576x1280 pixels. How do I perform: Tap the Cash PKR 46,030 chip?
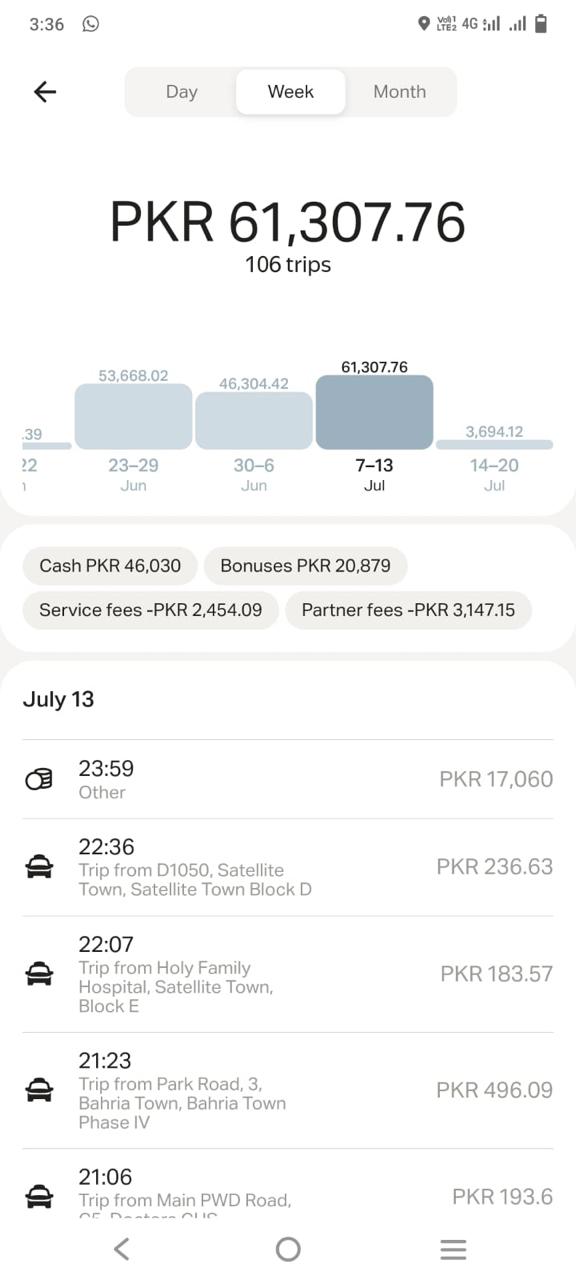pos(110,566)
